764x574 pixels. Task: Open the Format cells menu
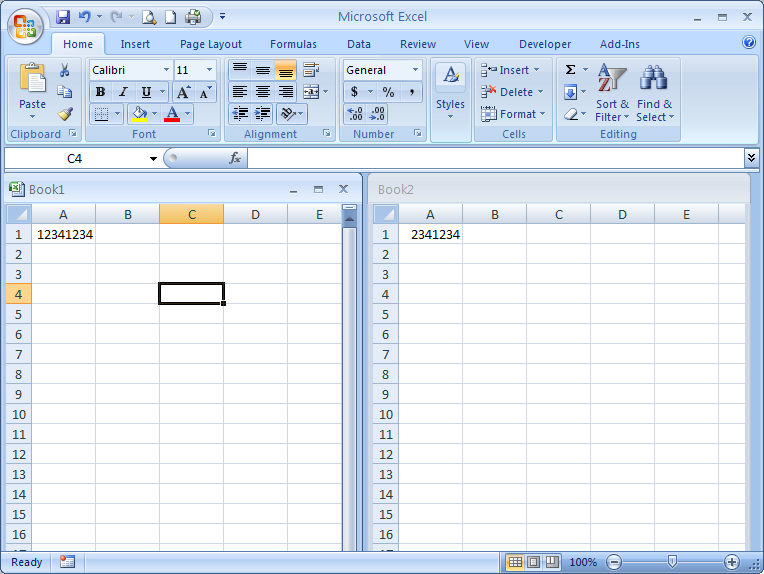click(513, 114)
